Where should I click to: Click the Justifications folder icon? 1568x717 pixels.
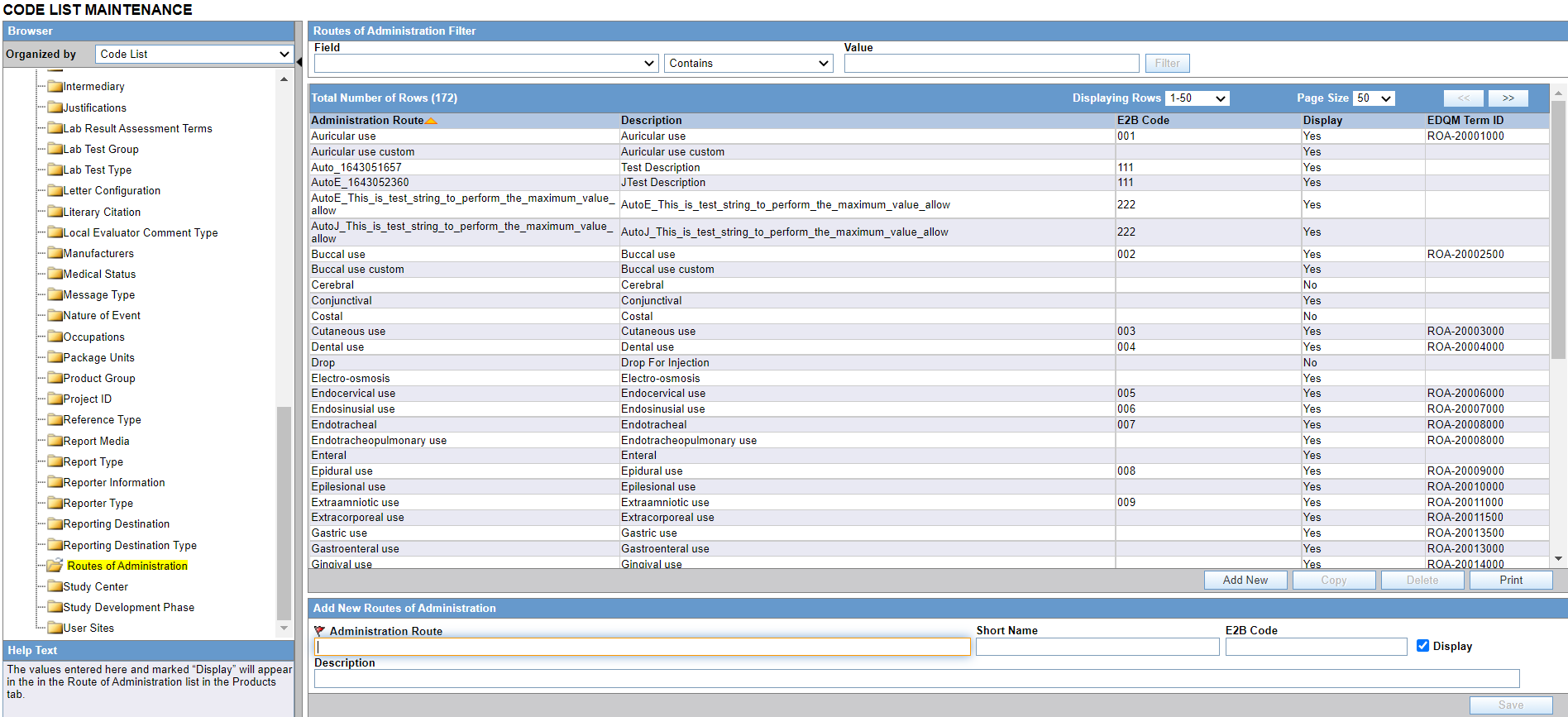pos(55,108)
